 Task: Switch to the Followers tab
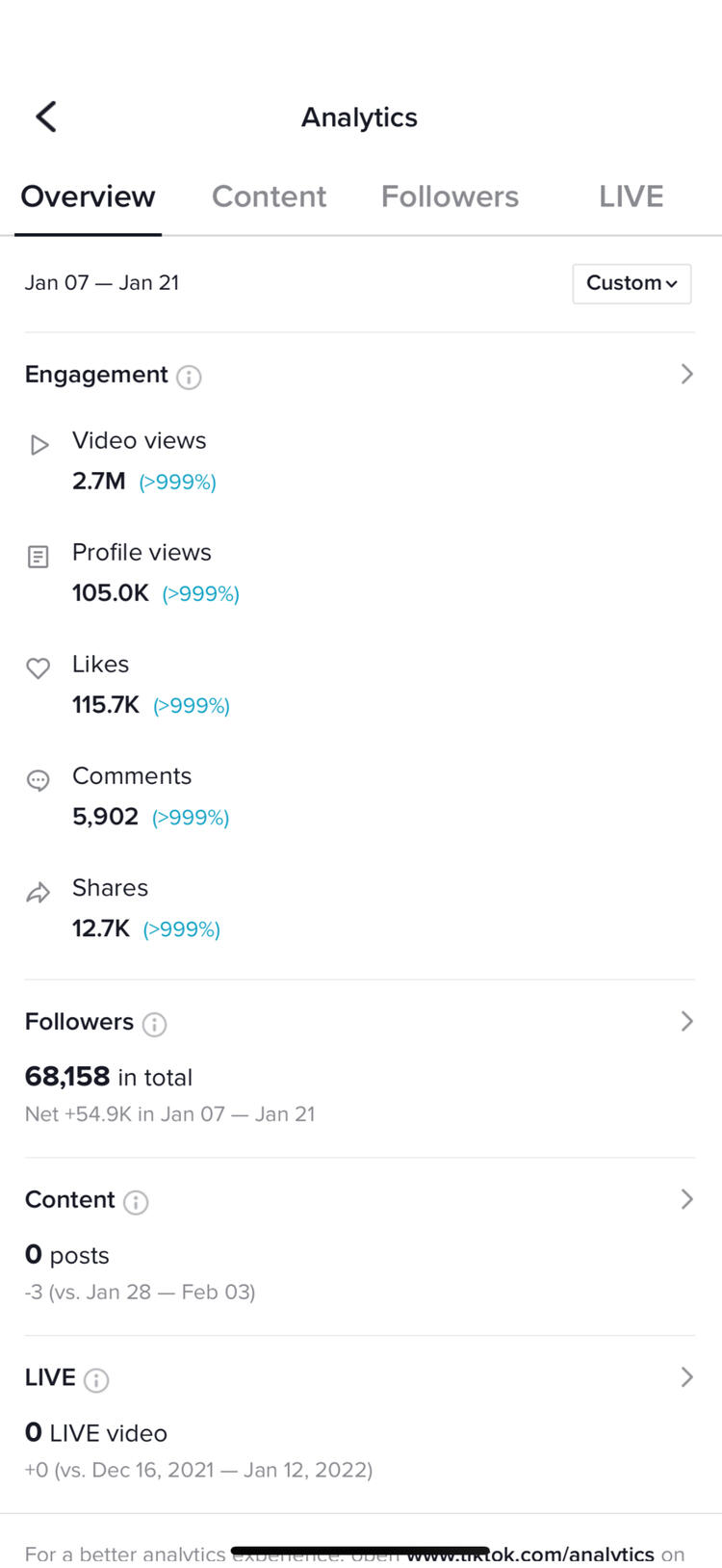point(450,196)
